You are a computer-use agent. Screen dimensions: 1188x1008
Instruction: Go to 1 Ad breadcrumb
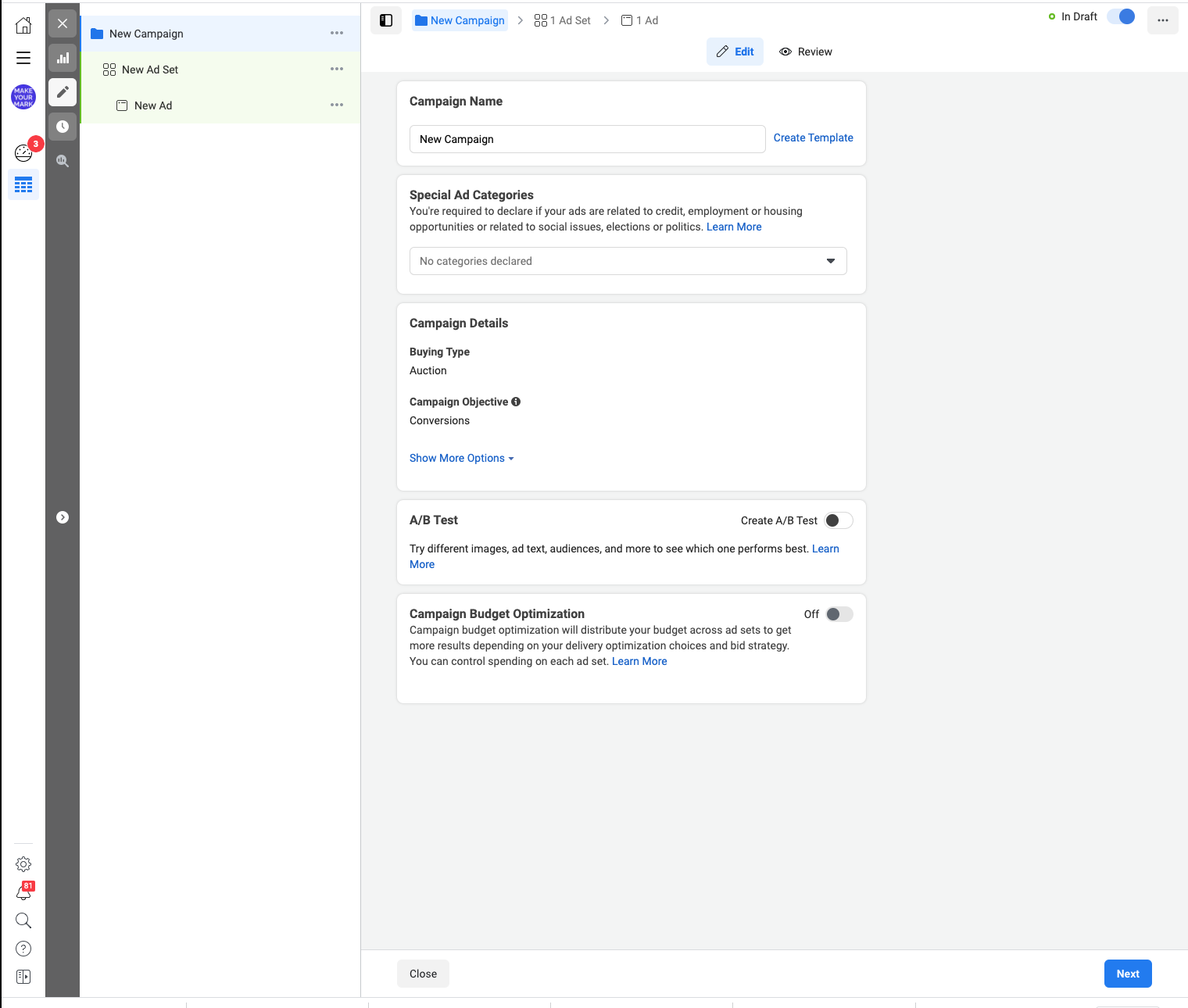[x=639, y=20]
